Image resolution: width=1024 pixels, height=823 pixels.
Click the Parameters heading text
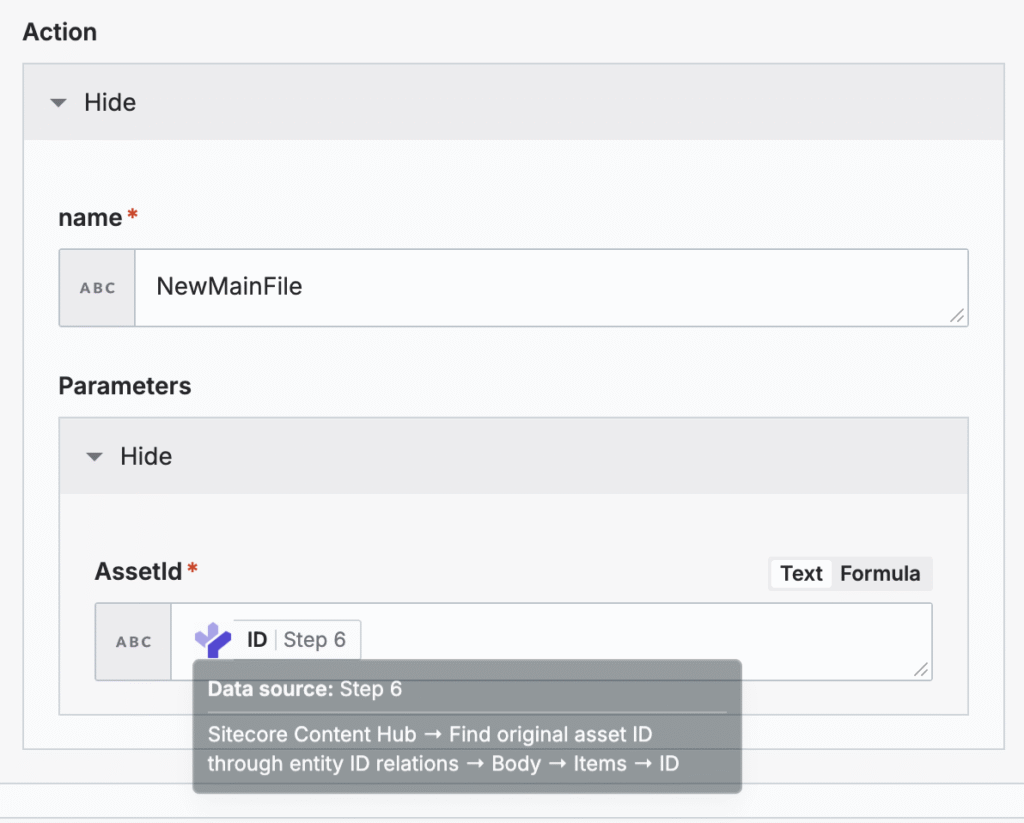[x=125, y=386]
